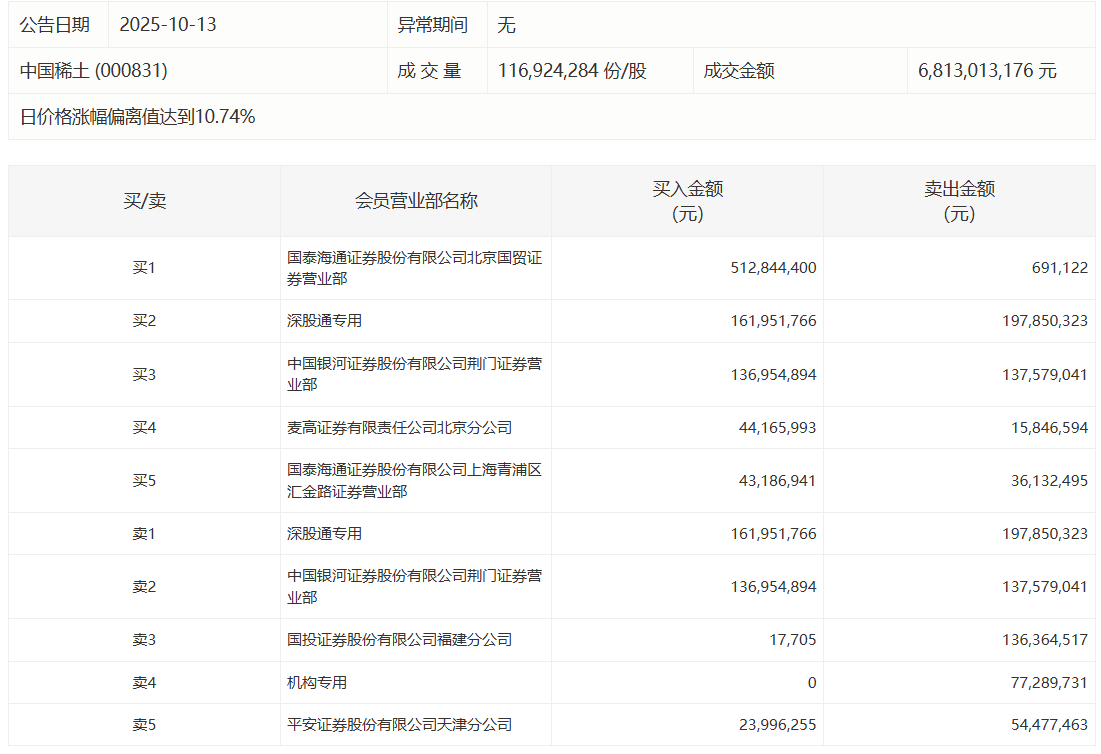Open 国泰海通证券北京国贸证券营业部 in the 买1 row
1101x754 pixels.
point(414,268)
